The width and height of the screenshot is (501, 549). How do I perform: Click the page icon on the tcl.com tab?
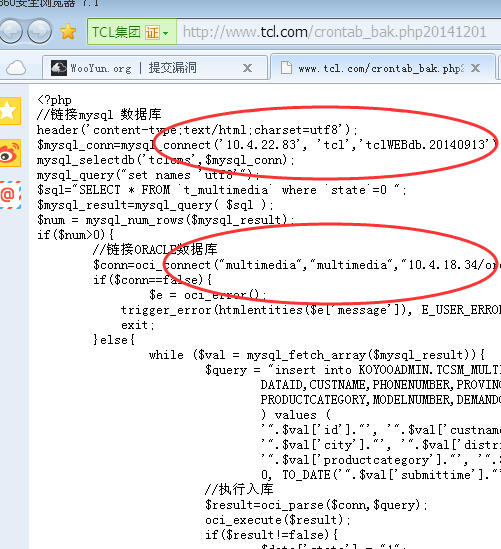(x=286, y=68)
